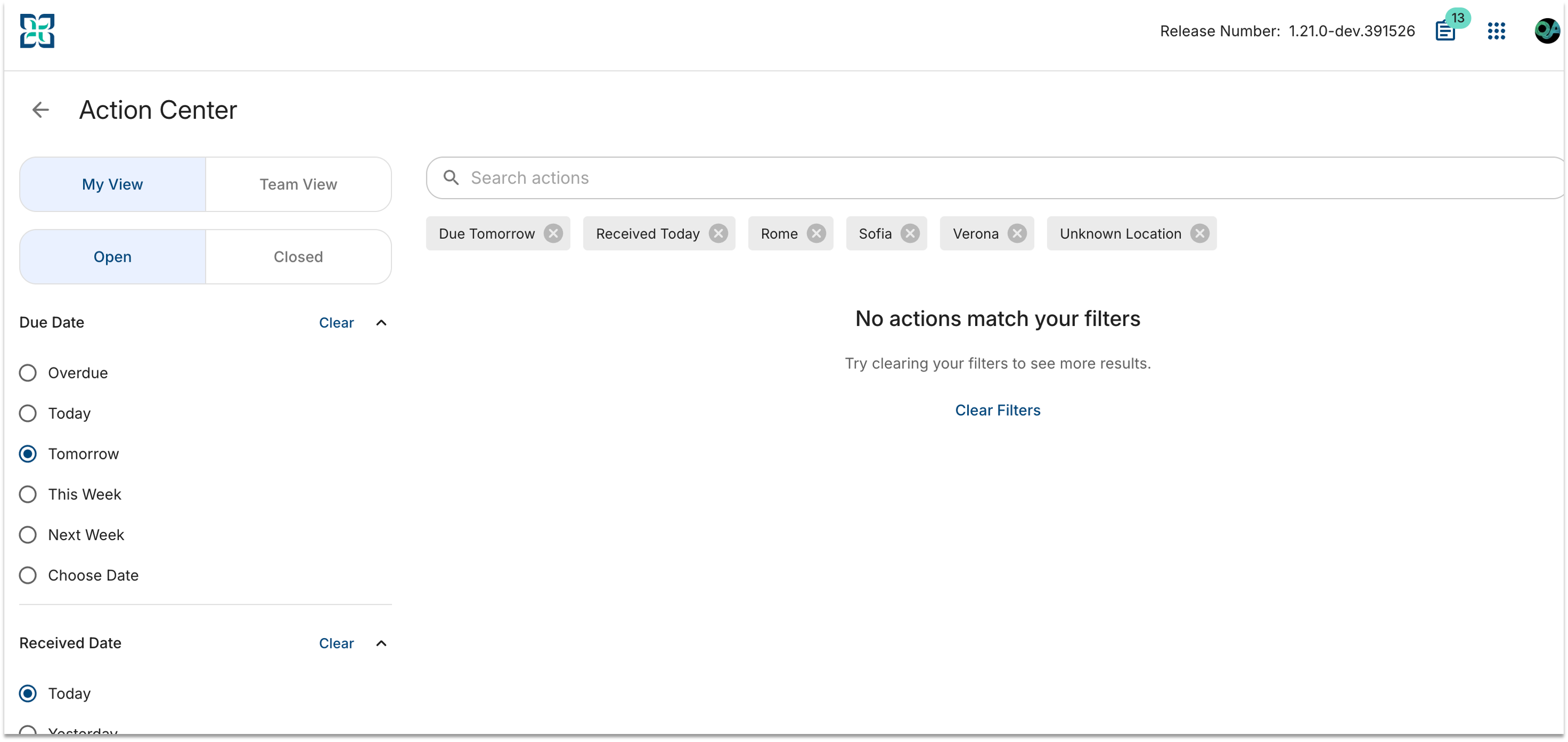
Task: Open the user profile avatar
Action: (1547, 31)
